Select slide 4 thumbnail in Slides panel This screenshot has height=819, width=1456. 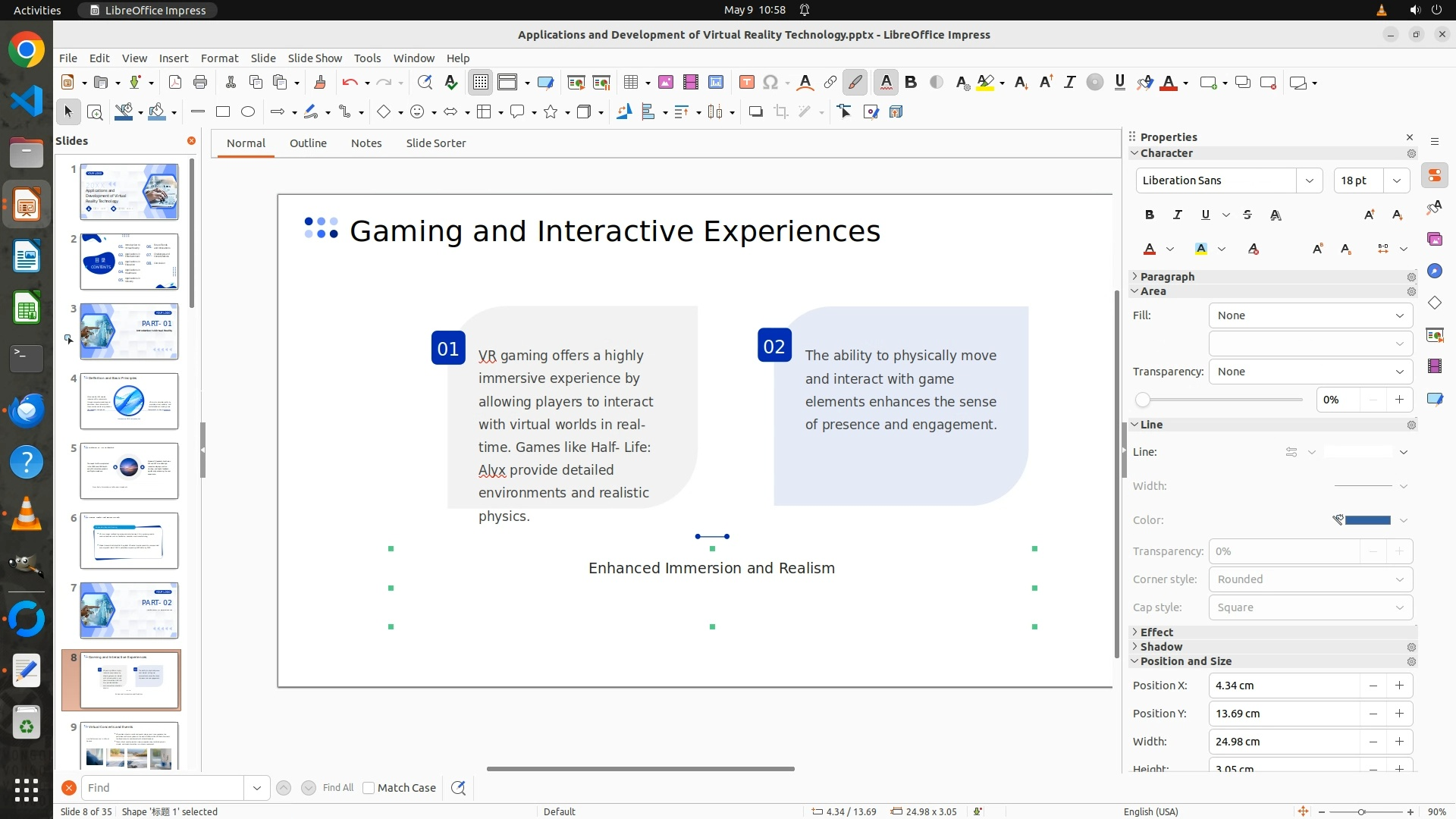(129, 401)
